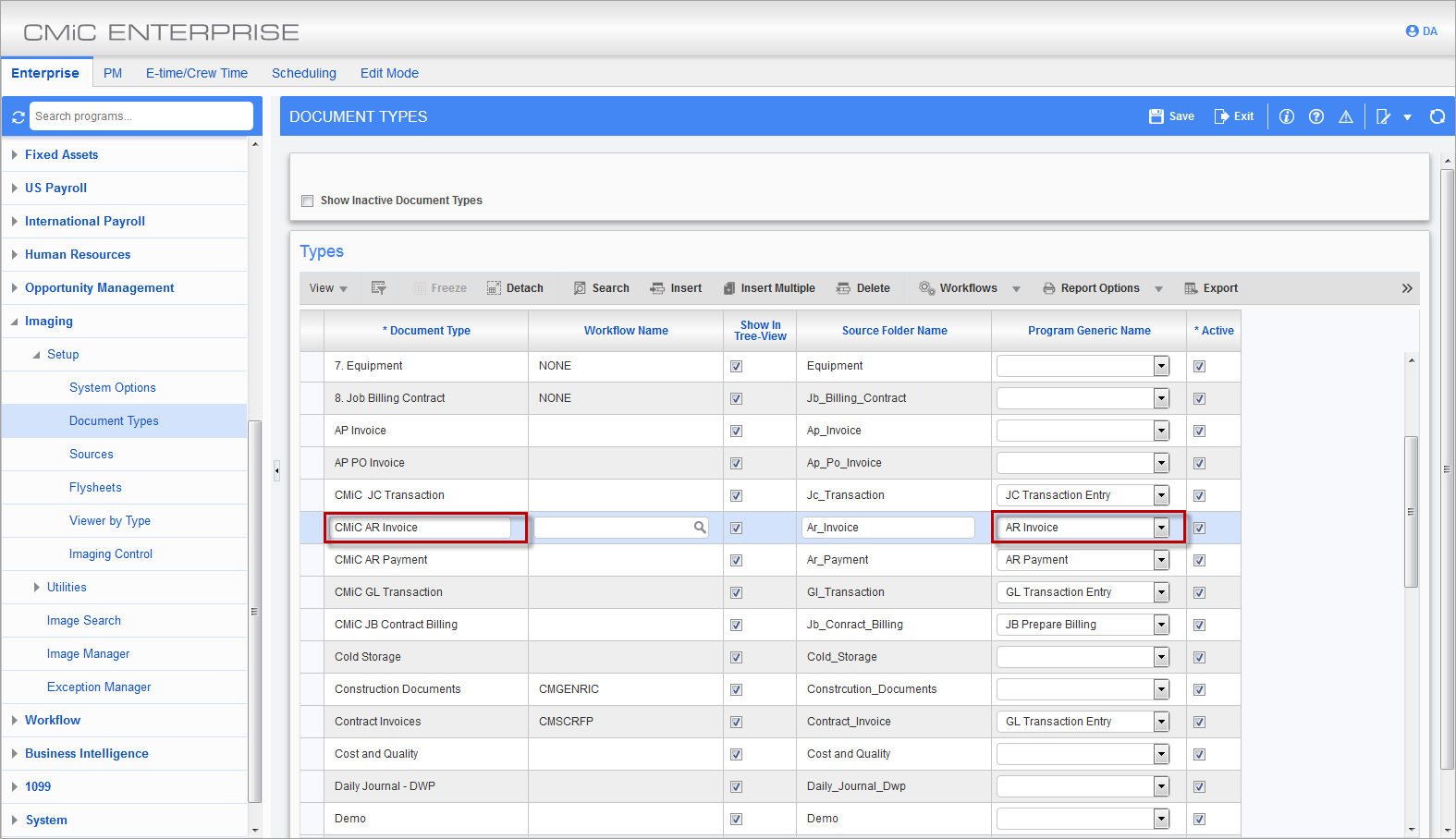The width and height of the screenshot is (1456, 839).
Task: Open Program Generic Name dropdown showing JB Prepare Billing
Action: click(1161, 625)
